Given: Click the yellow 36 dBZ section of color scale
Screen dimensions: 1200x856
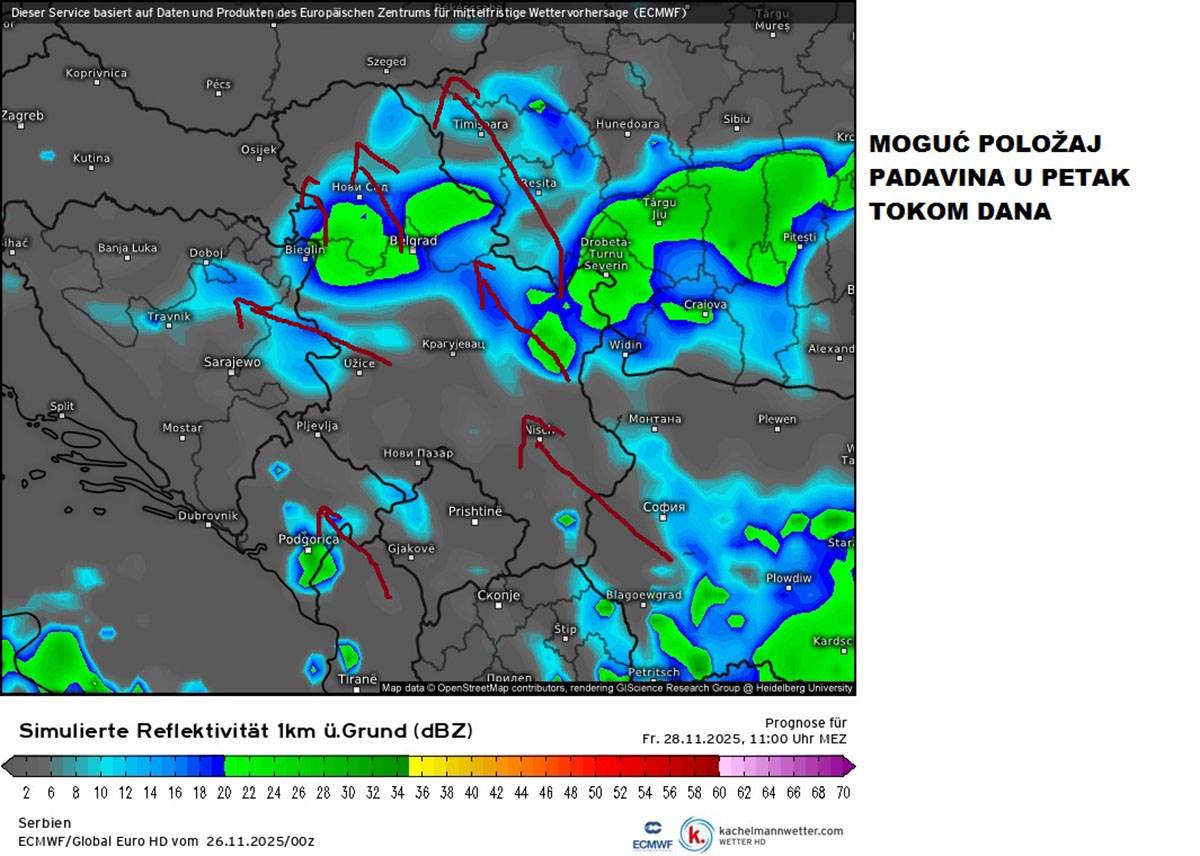Looking at the screenshot, I should [x=422, y=766].
